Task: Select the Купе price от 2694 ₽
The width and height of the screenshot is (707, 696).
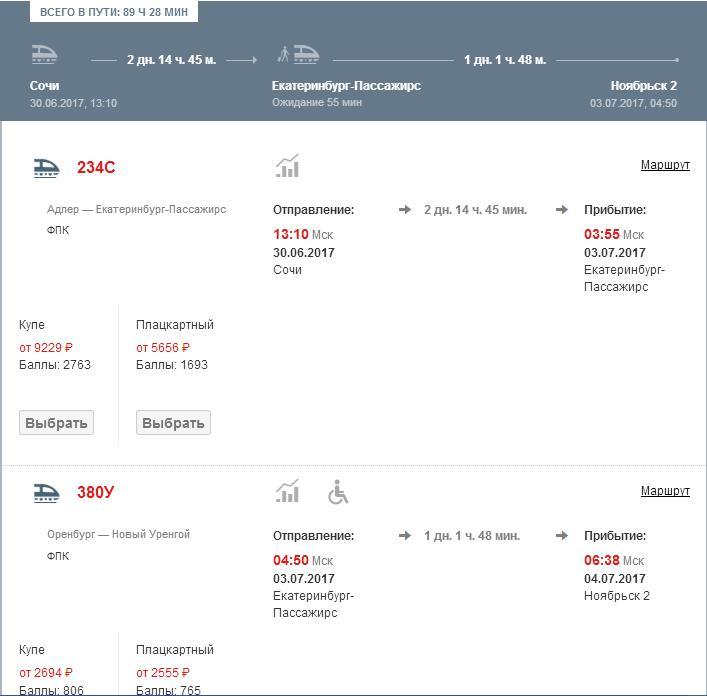Action: [x=46, y=673]
